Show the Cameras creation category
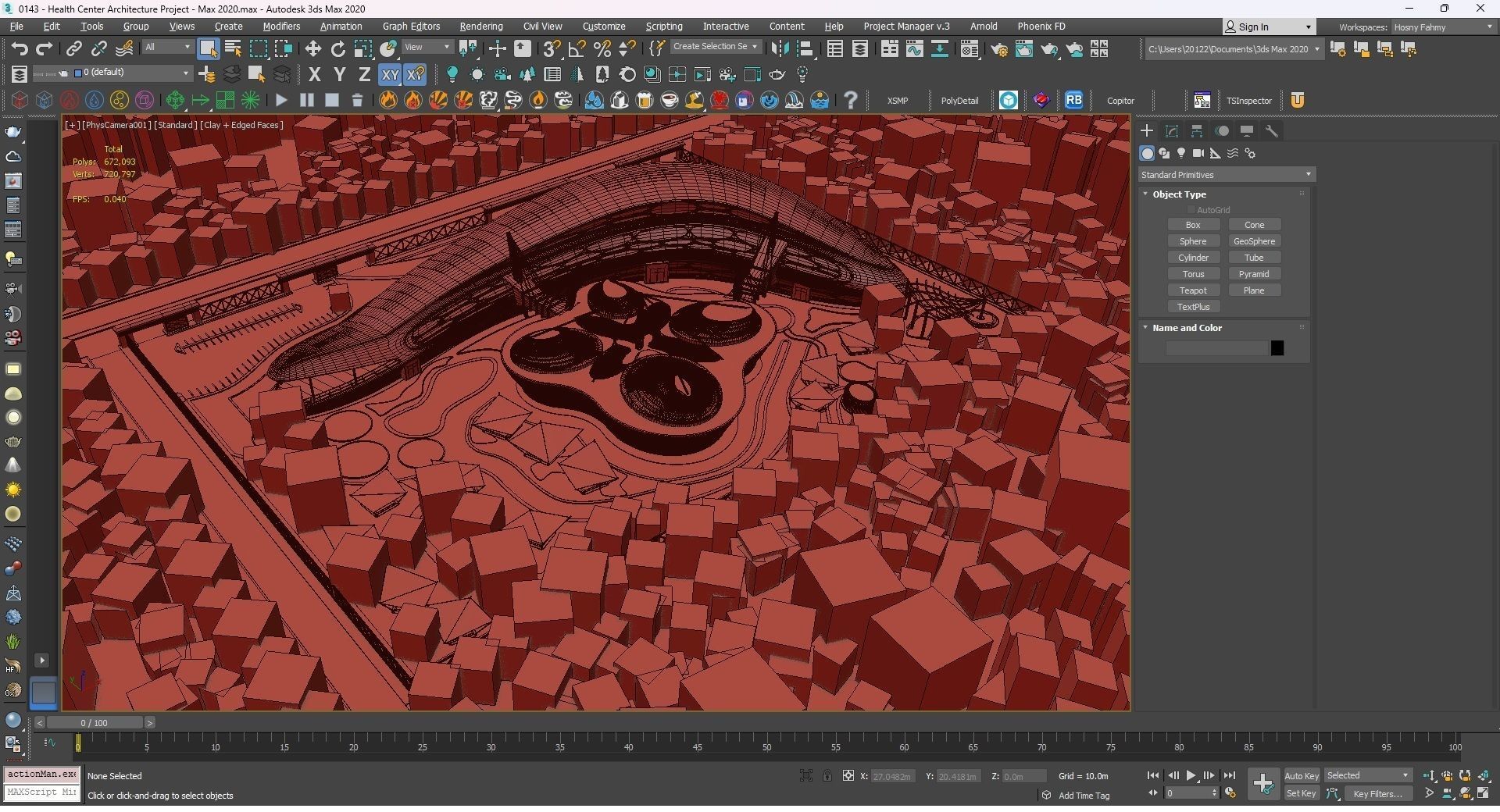Viewport: 1500px width, 812px height. (1198, 153)
